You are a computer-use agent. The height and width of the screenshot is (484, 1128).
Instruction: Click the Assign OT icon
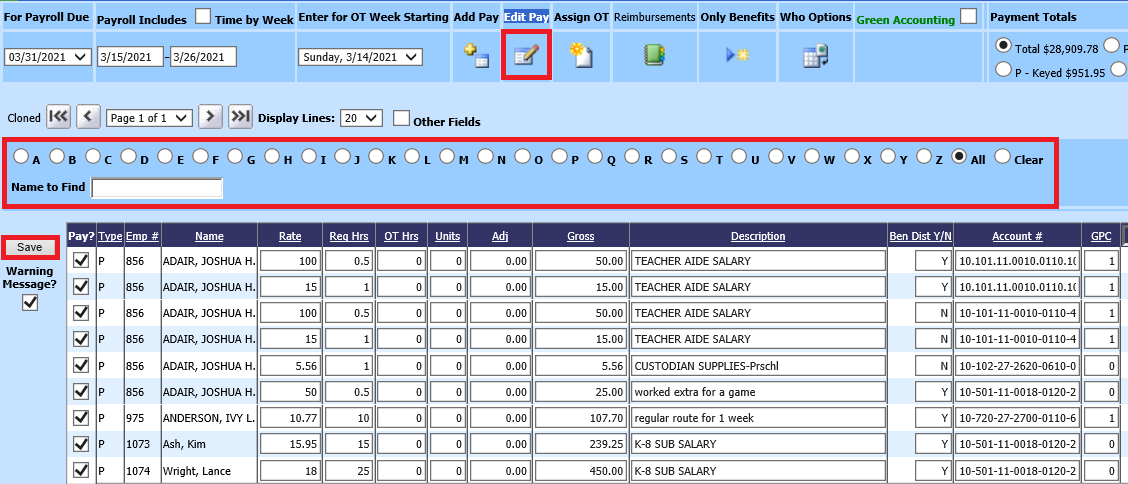[581, 57]
